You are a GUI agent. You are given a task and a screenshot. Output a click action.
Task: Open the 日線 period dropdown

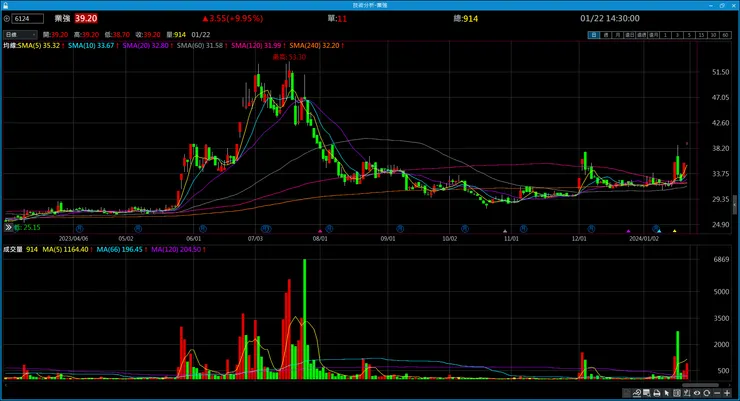tap(20, 34)
